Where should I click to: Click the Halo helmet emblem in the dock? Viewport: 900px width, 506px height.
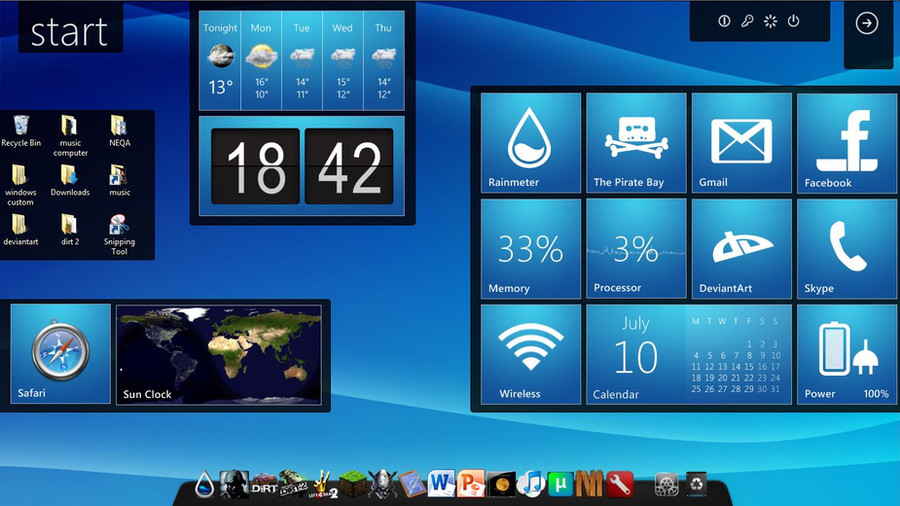pos(382,485)
